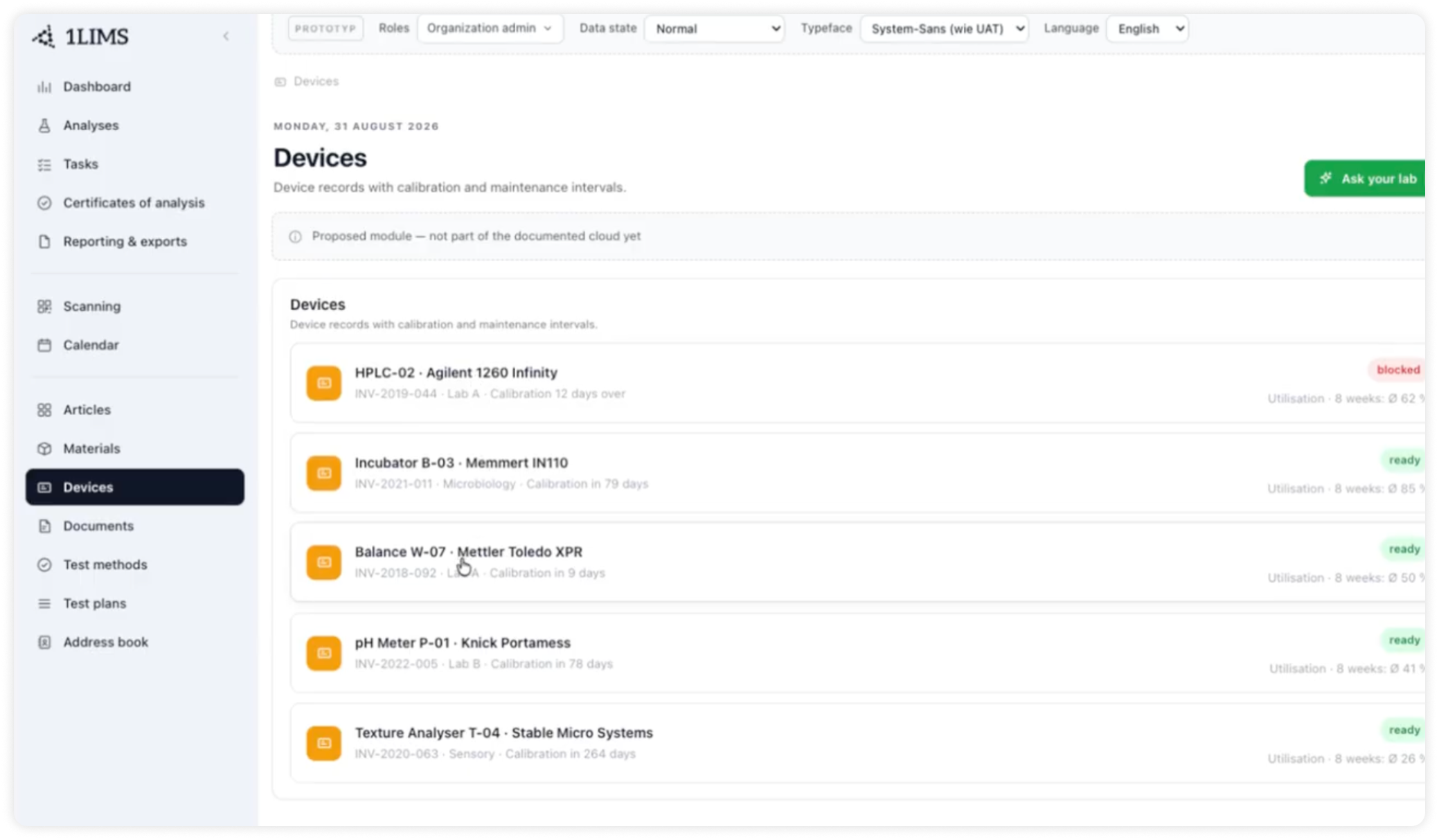The width and height of the screenshot is (1439, 840).
Task: Open the Scanning QR icon
Action: (44, 306)
